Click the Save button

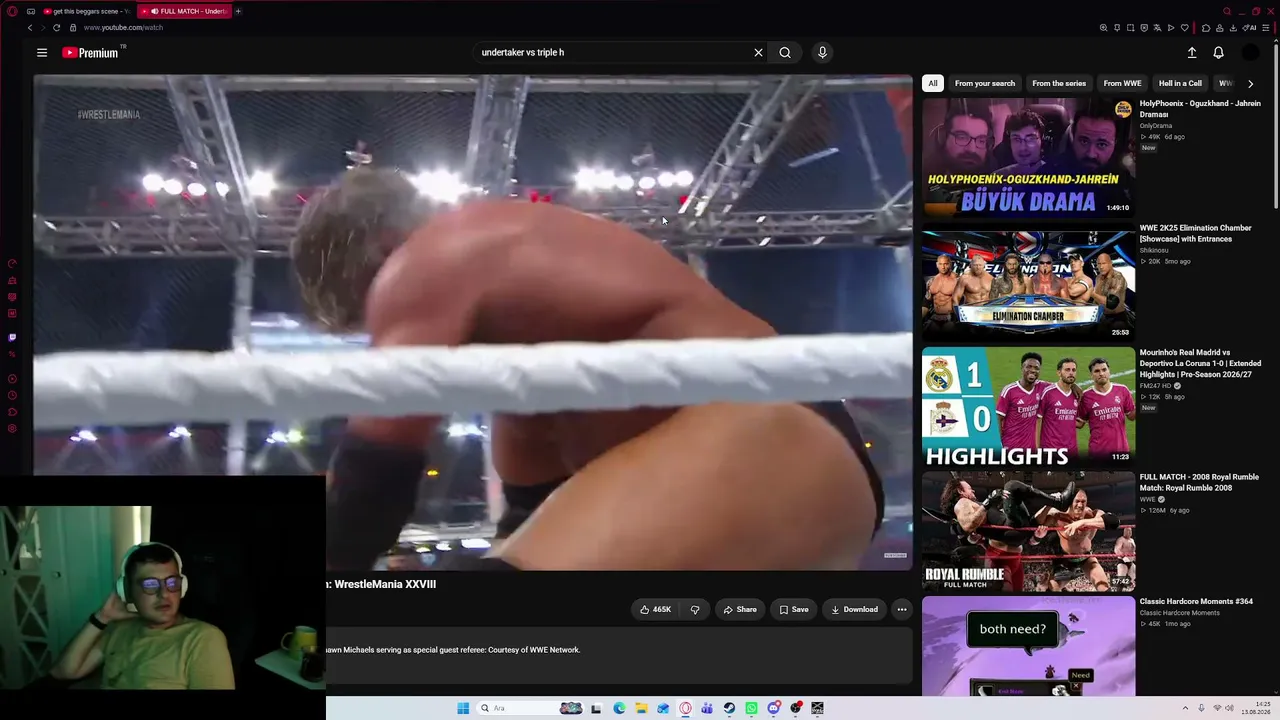click(x=794, y=609)
